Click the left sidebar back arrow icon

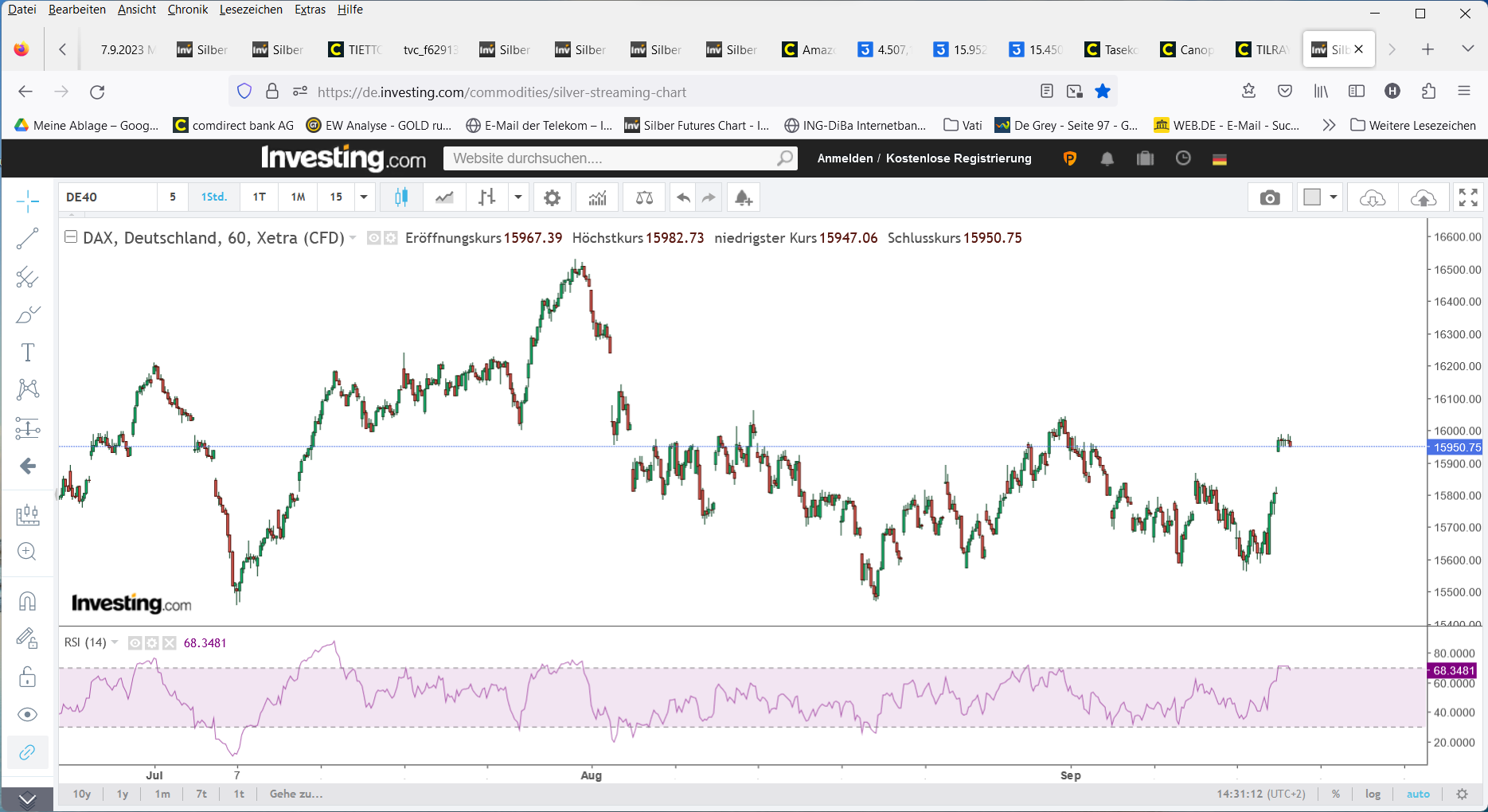click(x=28, y=466)
